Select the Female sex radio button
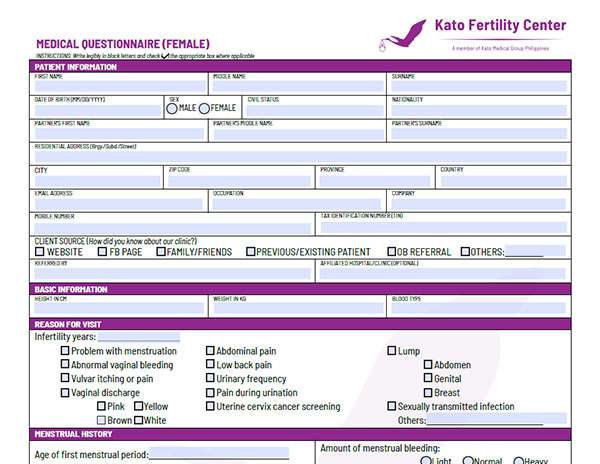 click(205, 108)
